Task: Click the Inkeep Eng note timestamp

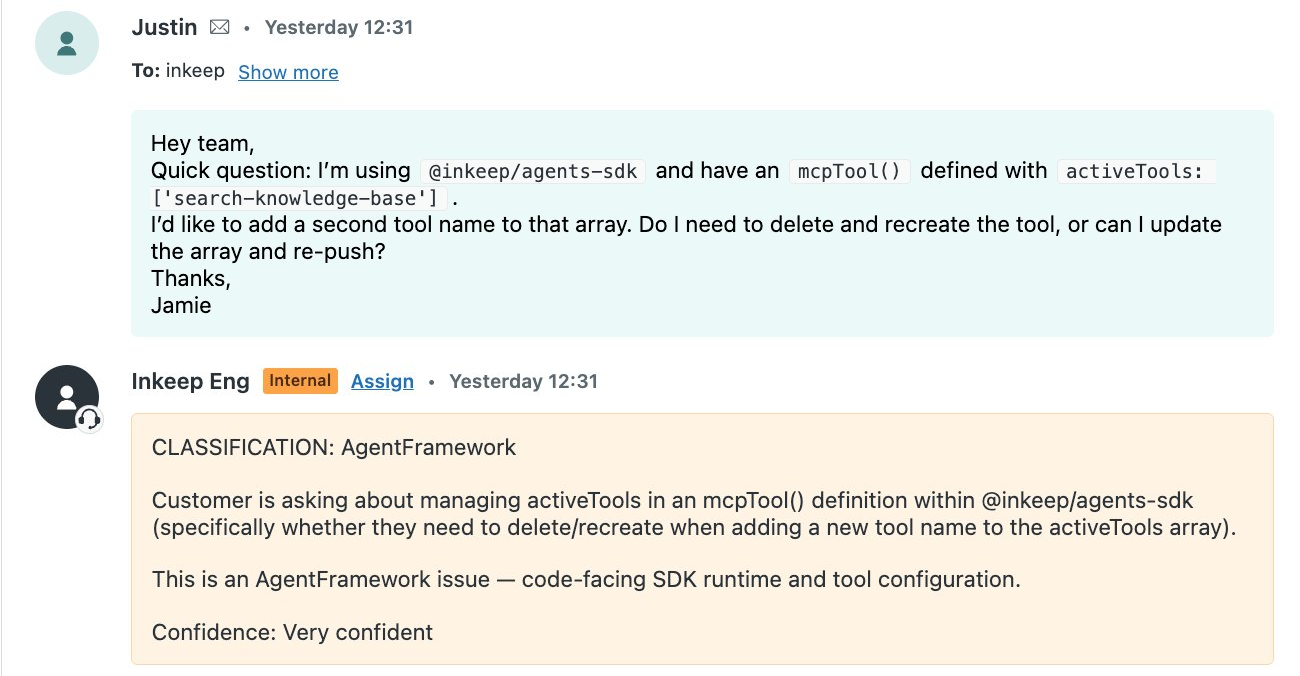Action: (523, 381)
